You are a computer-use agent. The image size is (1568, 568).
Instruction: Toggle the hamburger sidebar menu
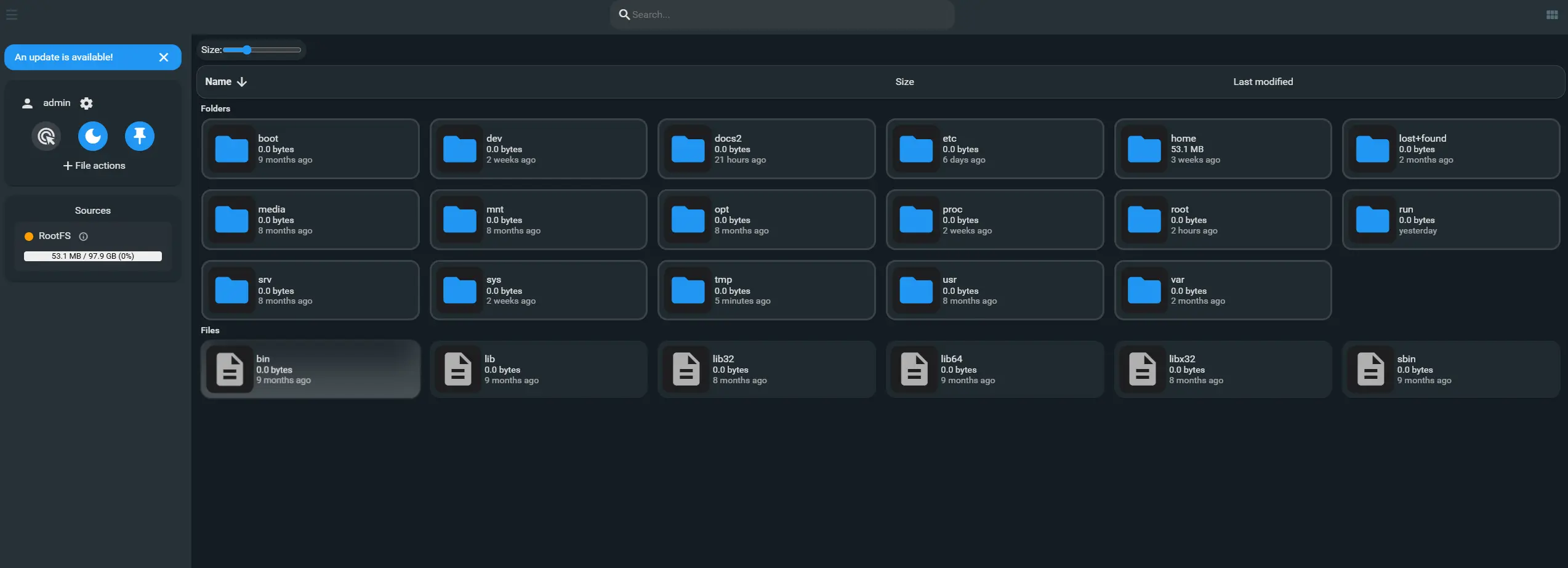[12, 14]
